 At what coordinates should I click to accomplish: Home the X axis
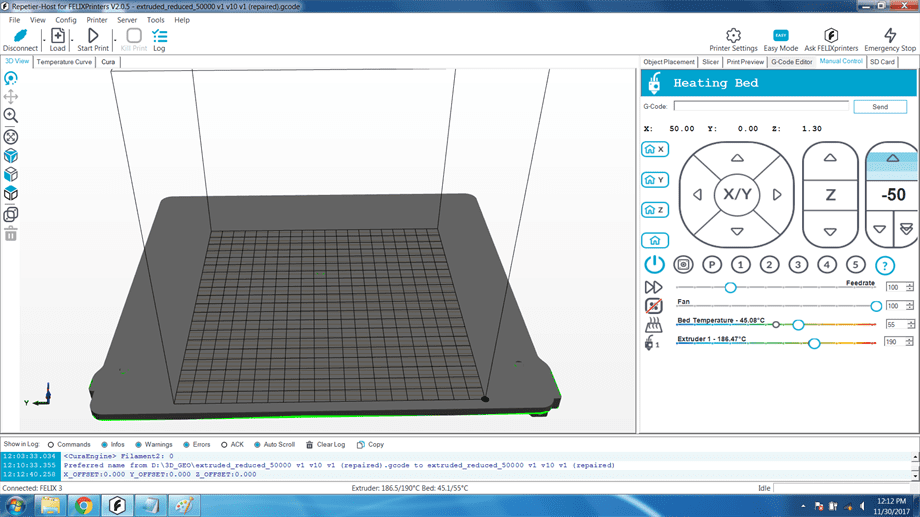[655, 149]
